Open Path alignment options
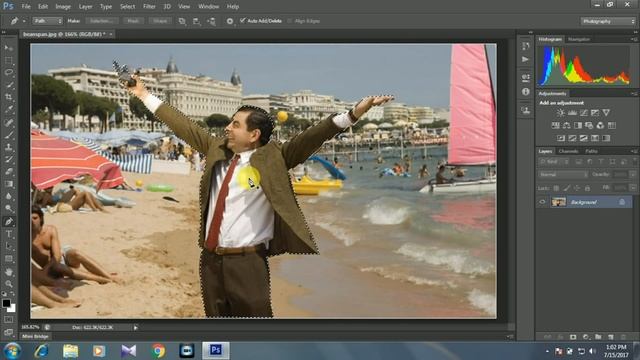The width and height of the screenshot is (640, 360). [197, 21]
